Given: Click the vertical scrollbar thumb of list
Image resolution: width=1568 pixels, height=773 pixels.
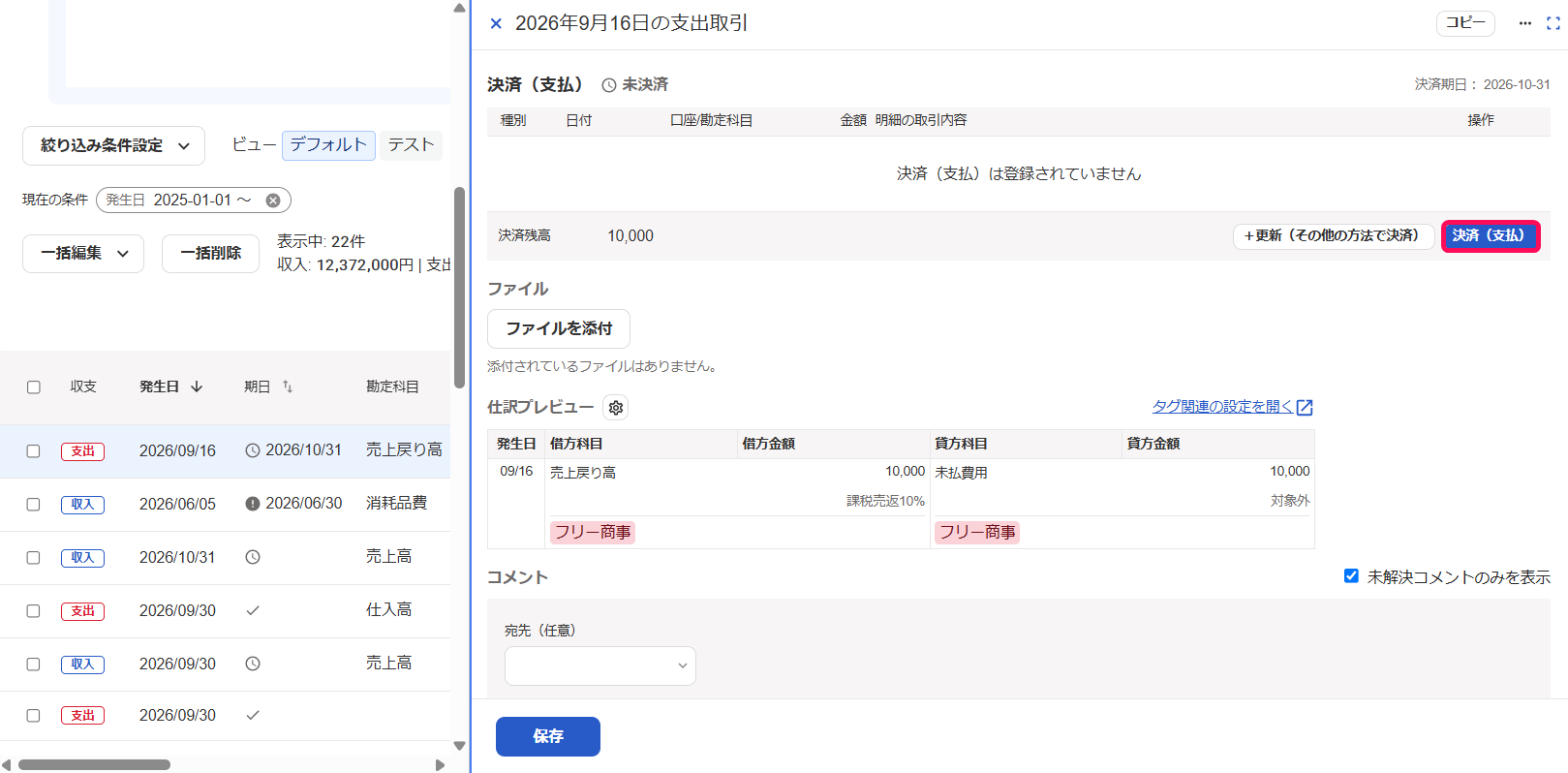Looking at the screenshot, I should click(459, 288).
